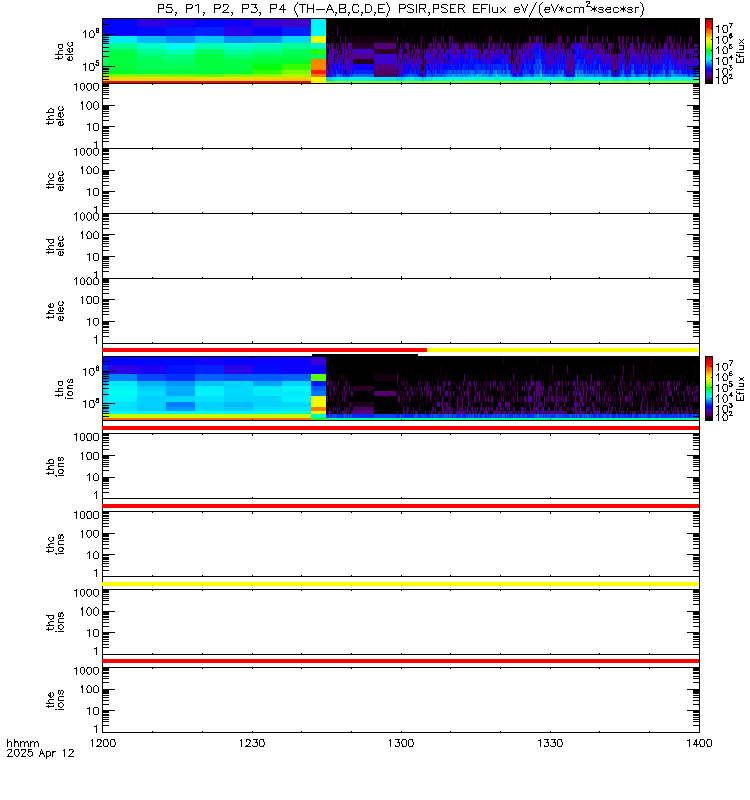Click the red status bar above thb ions

click(401, 428)
